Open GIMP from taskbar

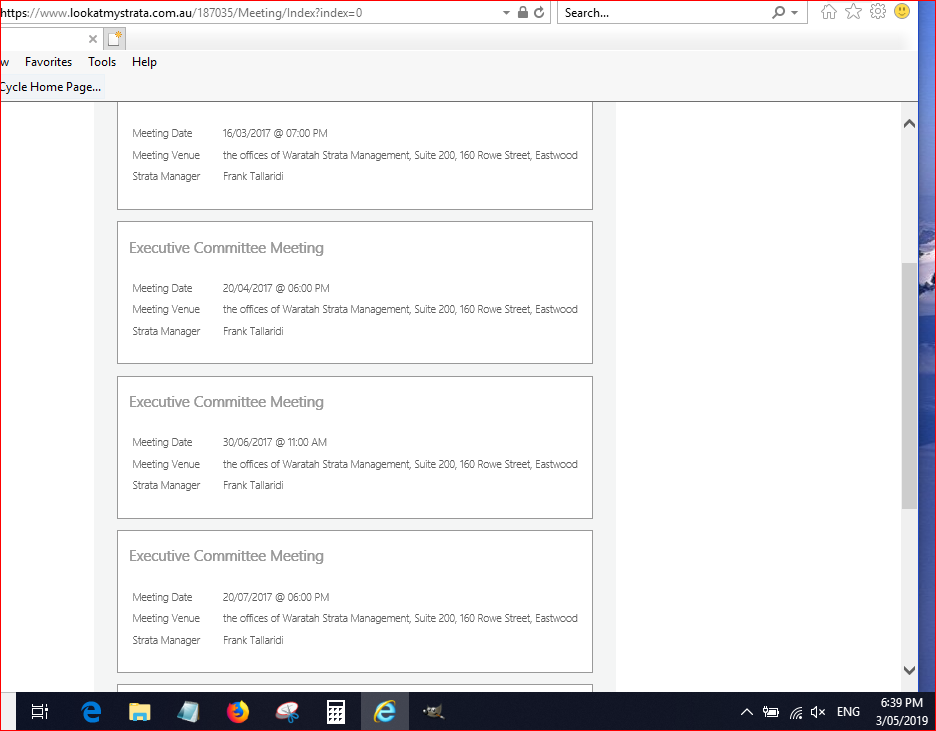pyautogui.click(x=433, y=711)
